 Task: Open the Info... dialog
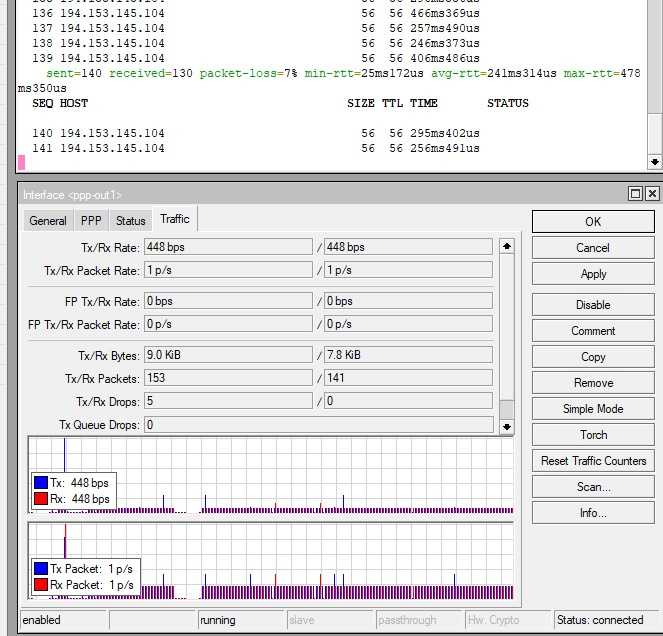click(x=593, y=513)
